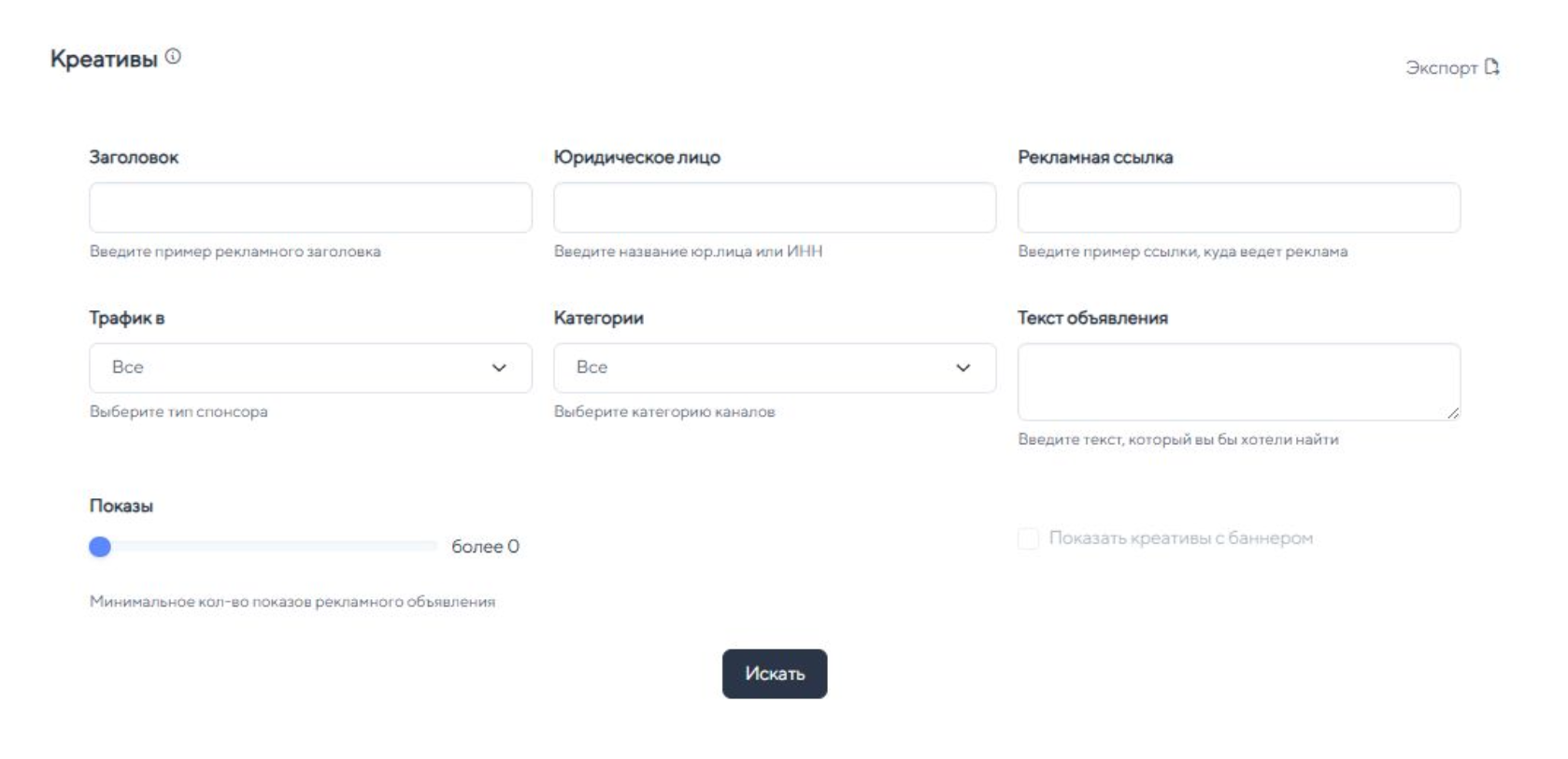Click the более 0 slider value label
1568x759 pixels.
click(x=485, y=547)
